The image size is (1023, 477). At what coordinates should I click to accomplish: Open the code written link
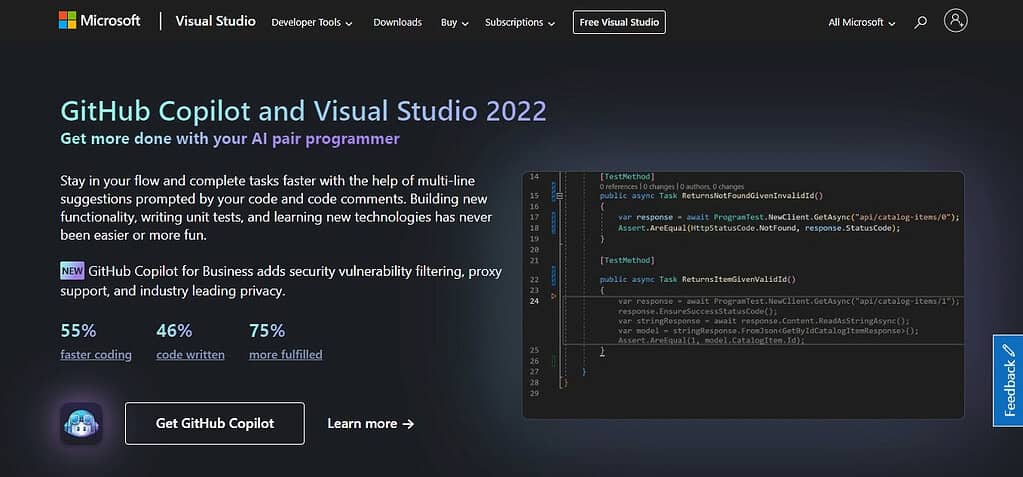coord(191,355)
